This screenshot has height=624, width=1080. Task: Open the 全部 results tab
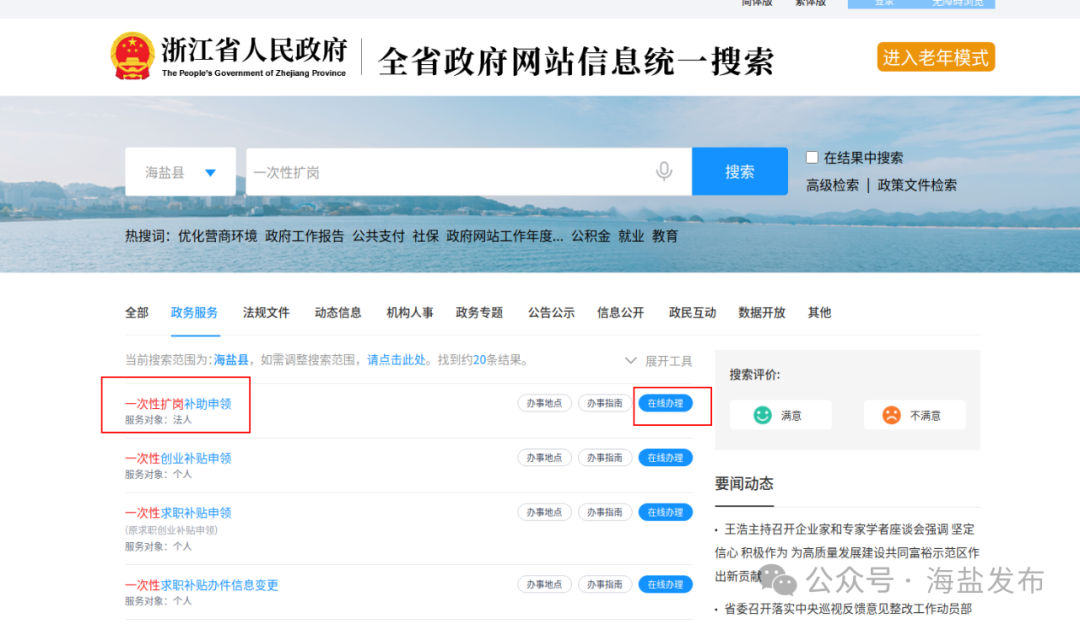pos(137,313)
